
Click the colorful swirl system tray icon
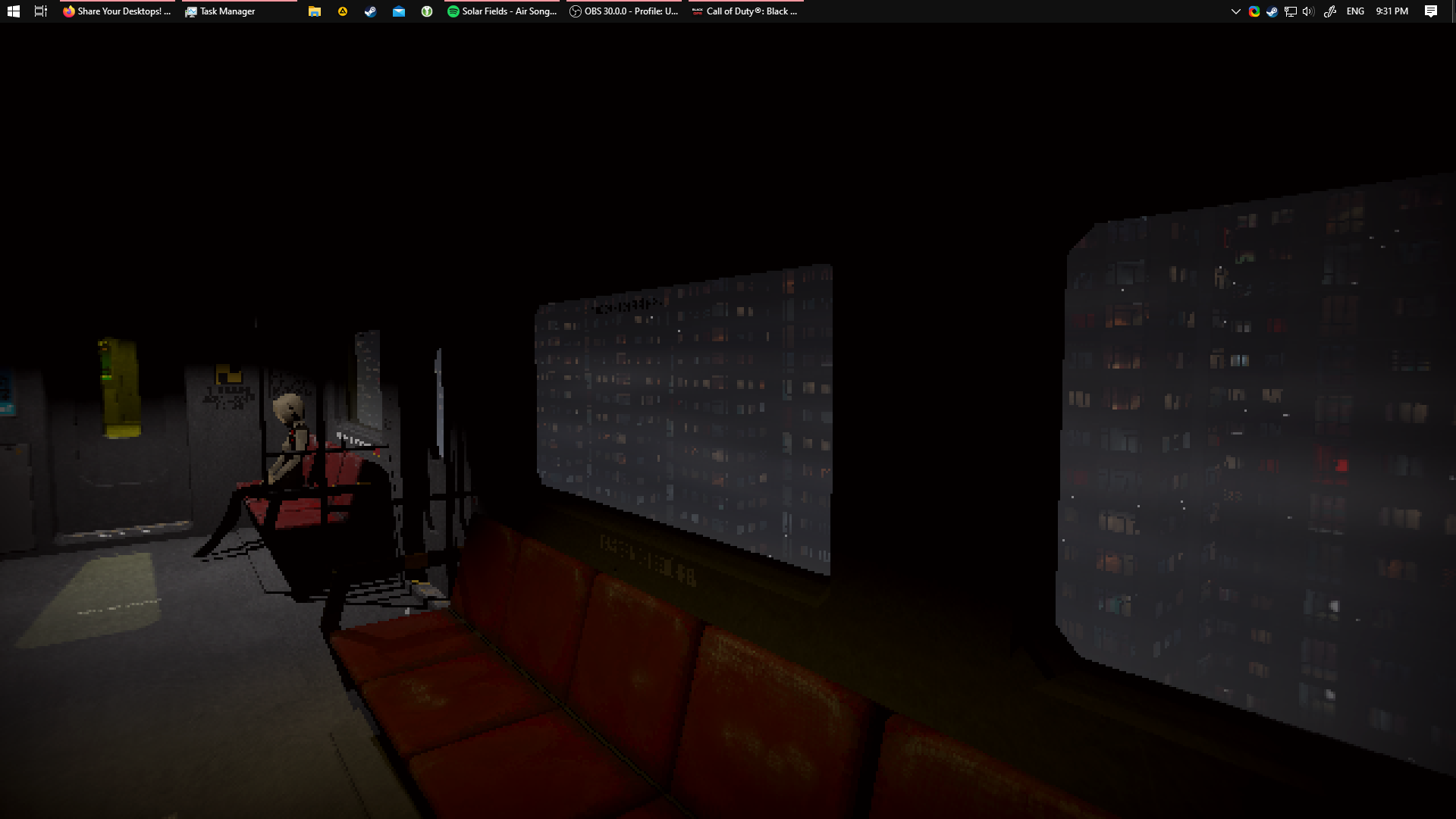coord(1254,11)
